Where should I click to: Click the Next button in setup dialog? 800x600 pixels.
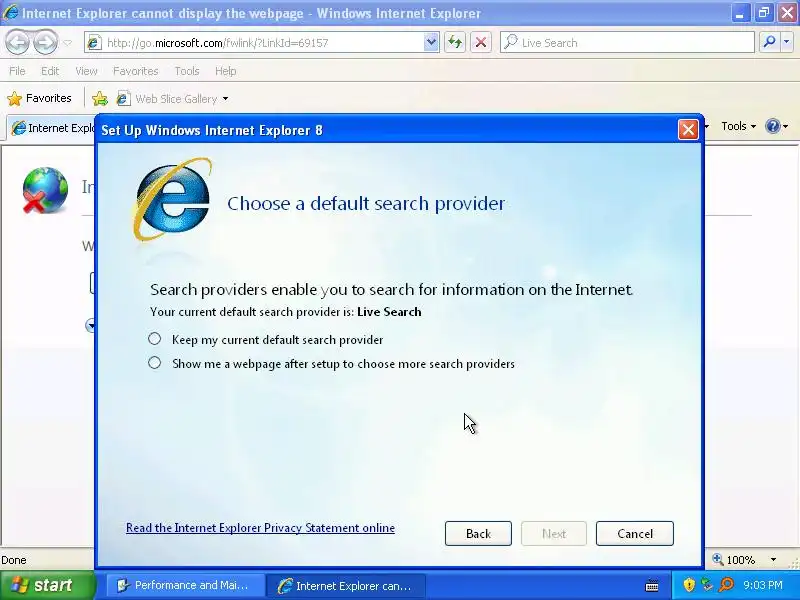[x=554, y=534]
